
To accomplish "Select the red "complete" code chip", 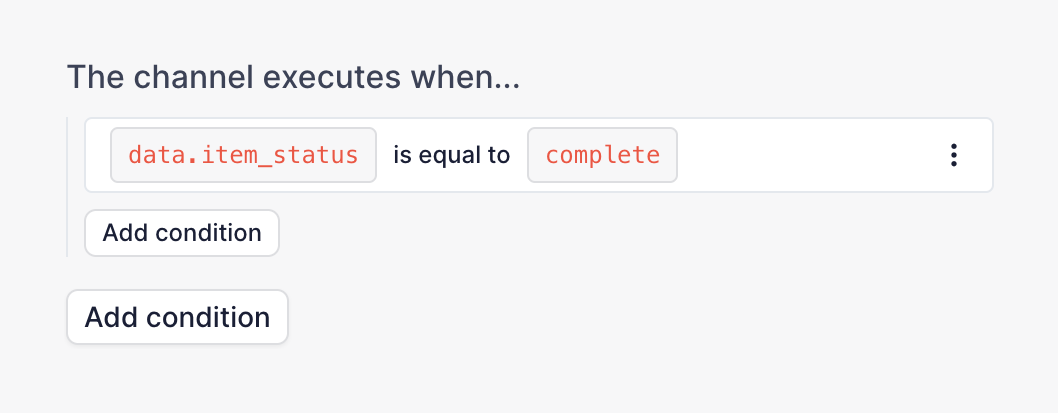I will point(602,155).
